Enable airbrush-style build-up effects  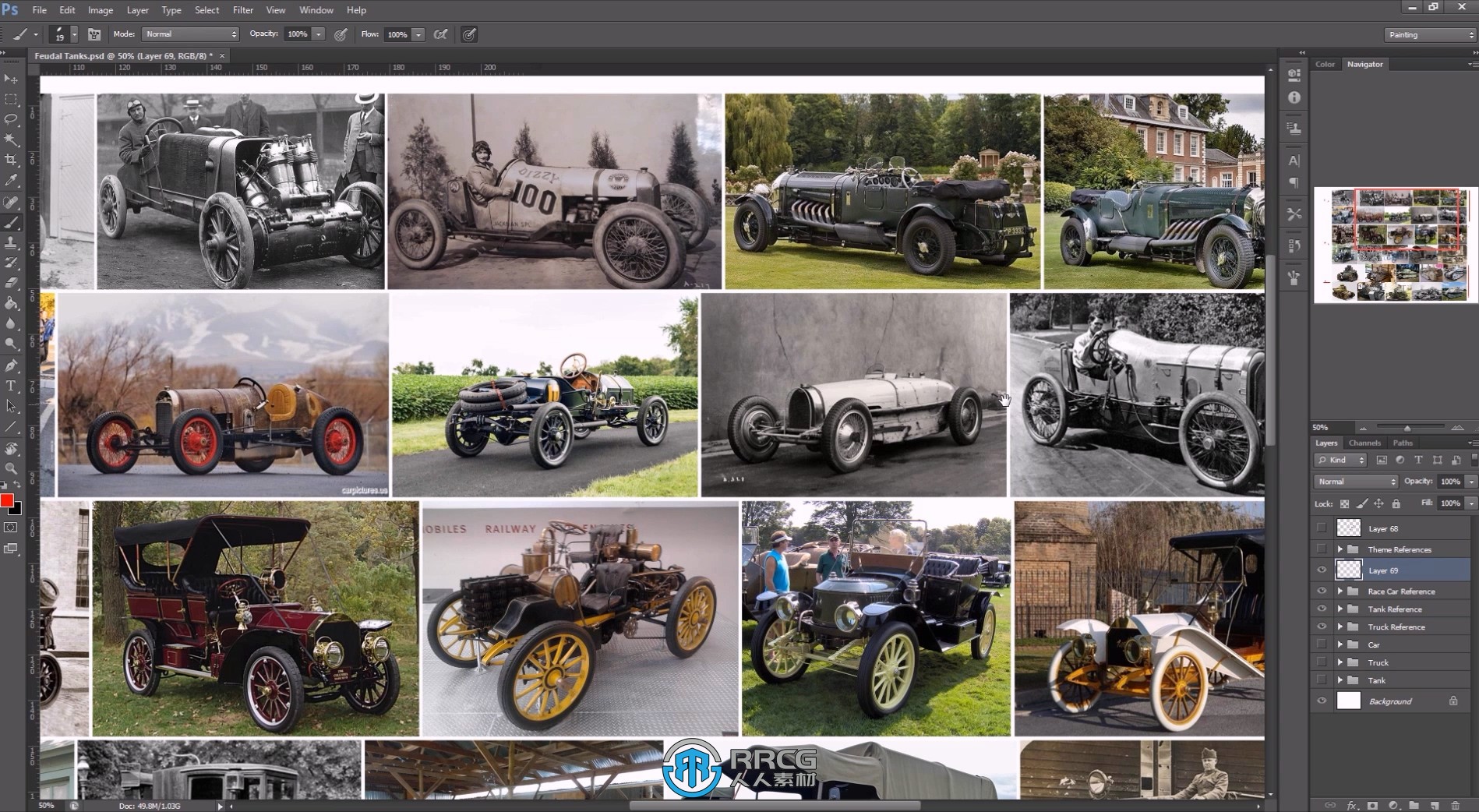pos(440,34)
